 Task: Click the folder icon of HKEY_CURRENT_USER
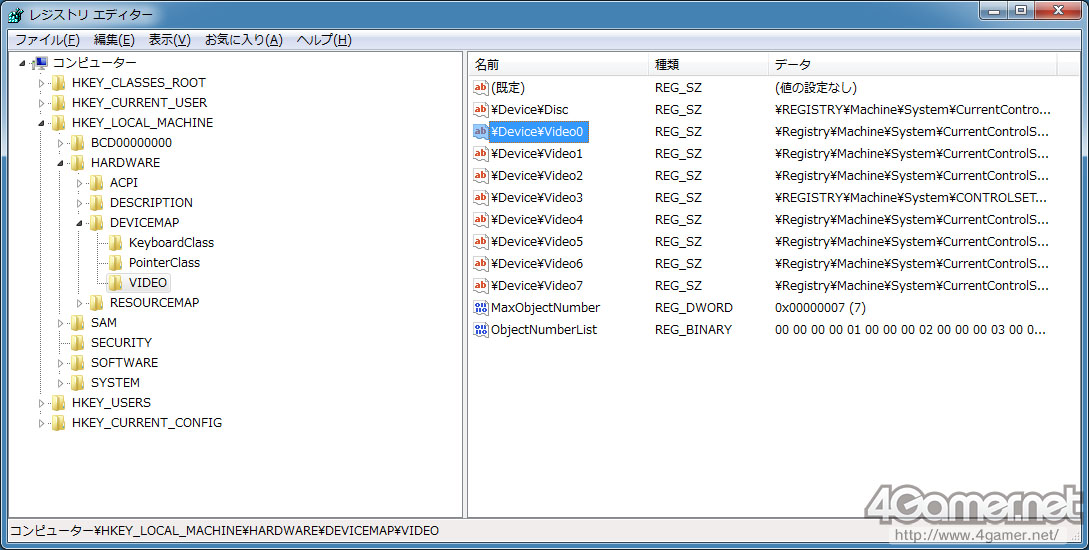point(59,103)
